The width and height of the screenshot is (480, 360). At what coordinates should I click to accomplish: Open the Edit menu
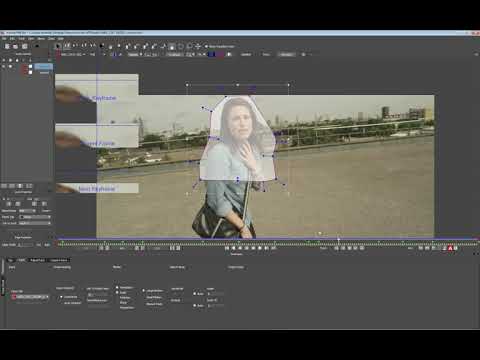[x=12, y=39]
